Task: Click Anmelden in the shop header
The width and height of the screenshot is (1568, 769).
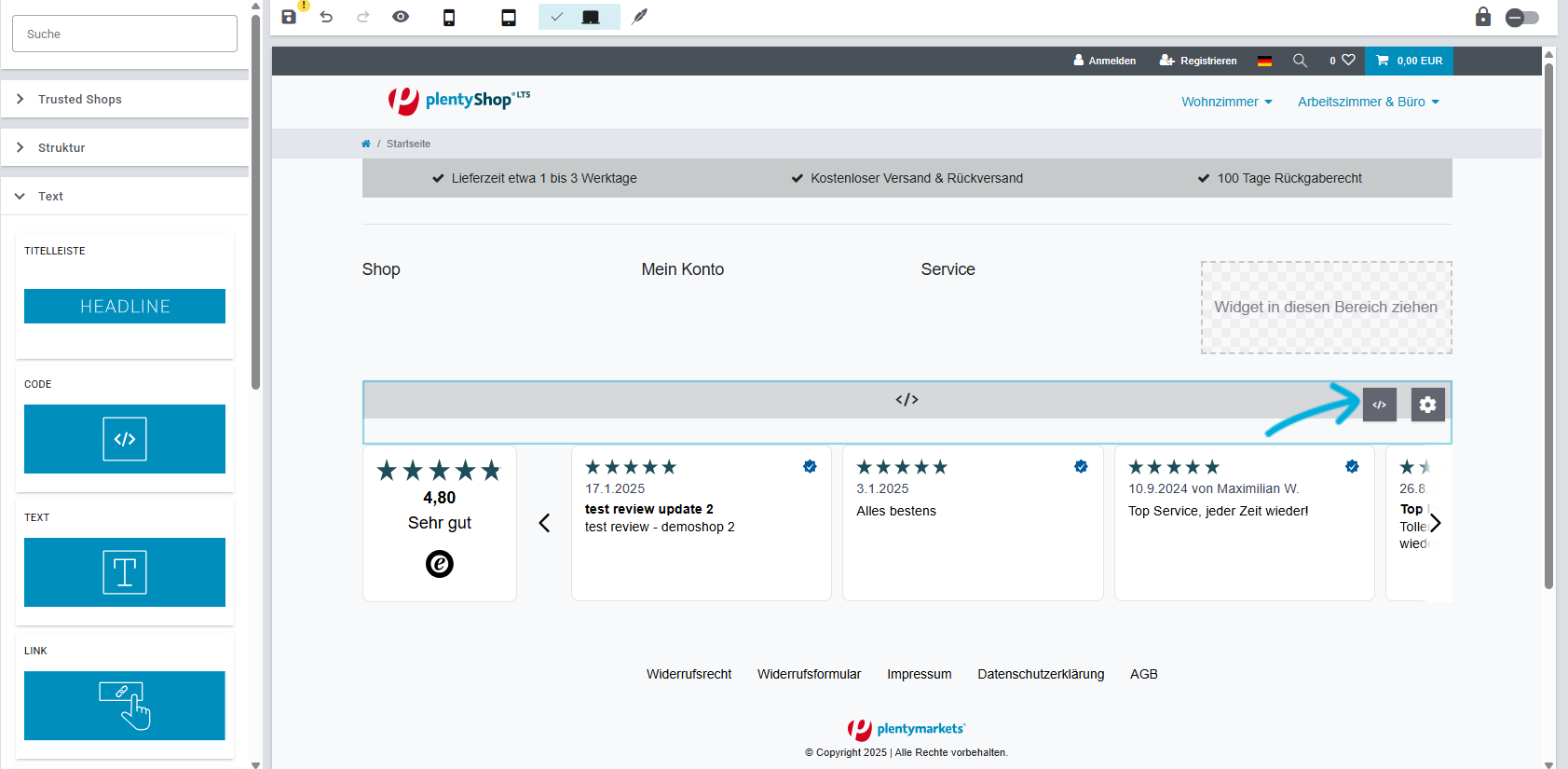Action: [1104, 61]
